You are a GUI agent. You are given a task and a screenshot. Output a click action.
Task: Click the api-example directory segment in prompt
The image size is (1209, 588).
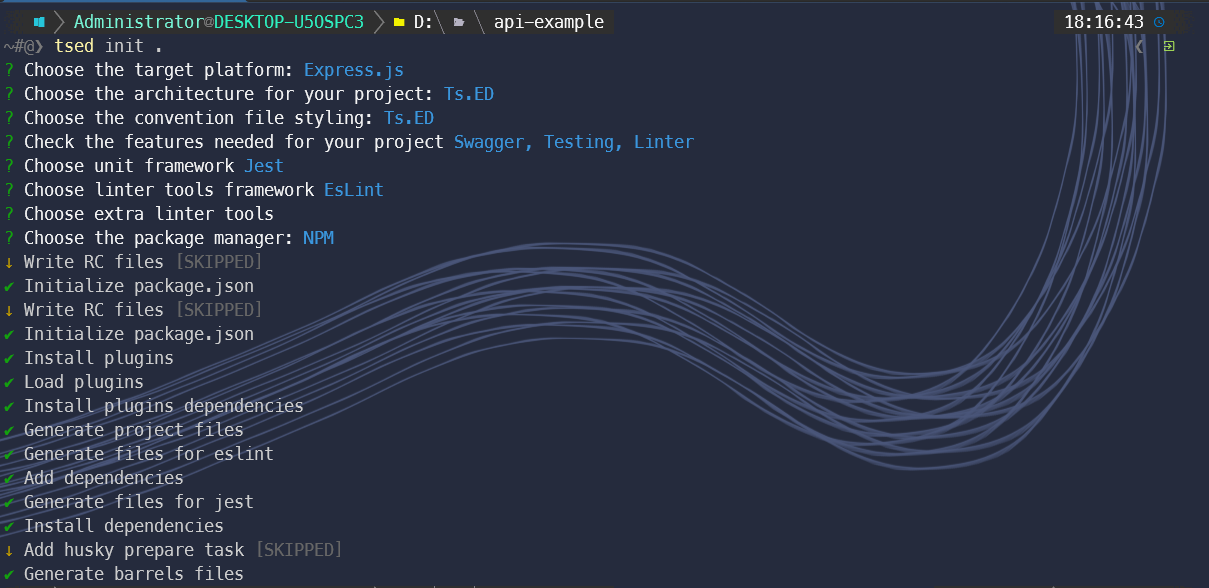[548, 22]
